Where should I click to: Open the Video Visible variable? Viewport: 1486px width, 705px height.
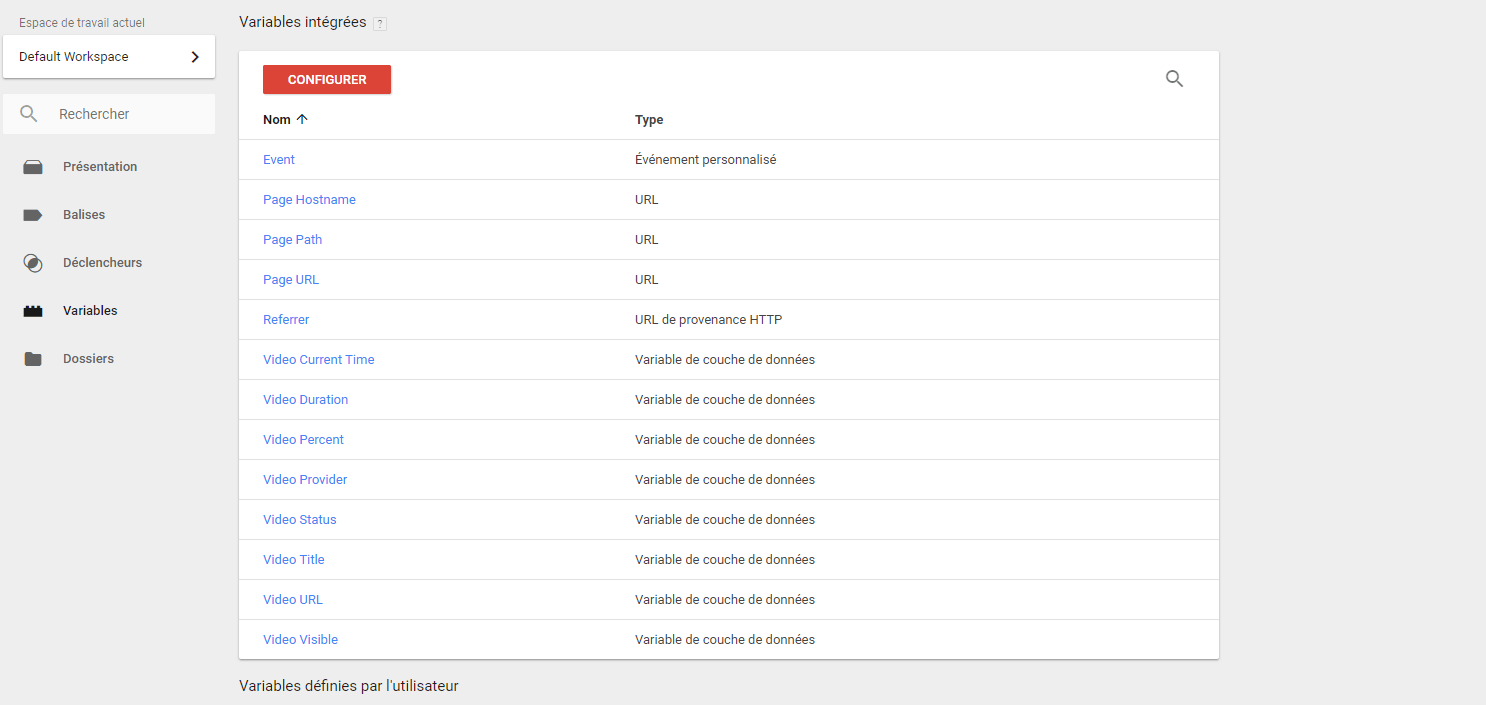tap(300, 639)
